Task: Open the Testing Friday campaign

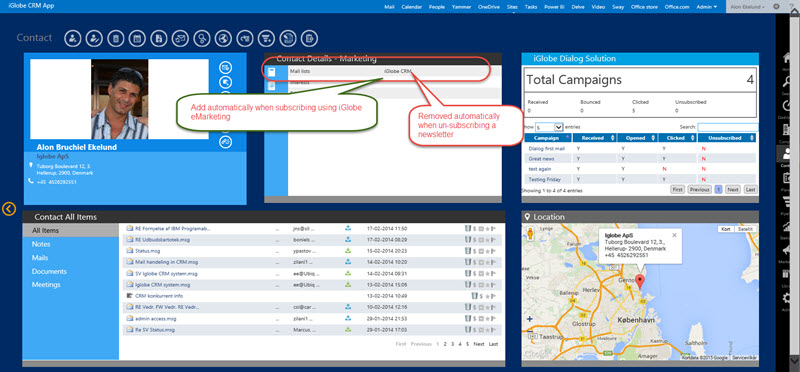Action: coord(544,179)
